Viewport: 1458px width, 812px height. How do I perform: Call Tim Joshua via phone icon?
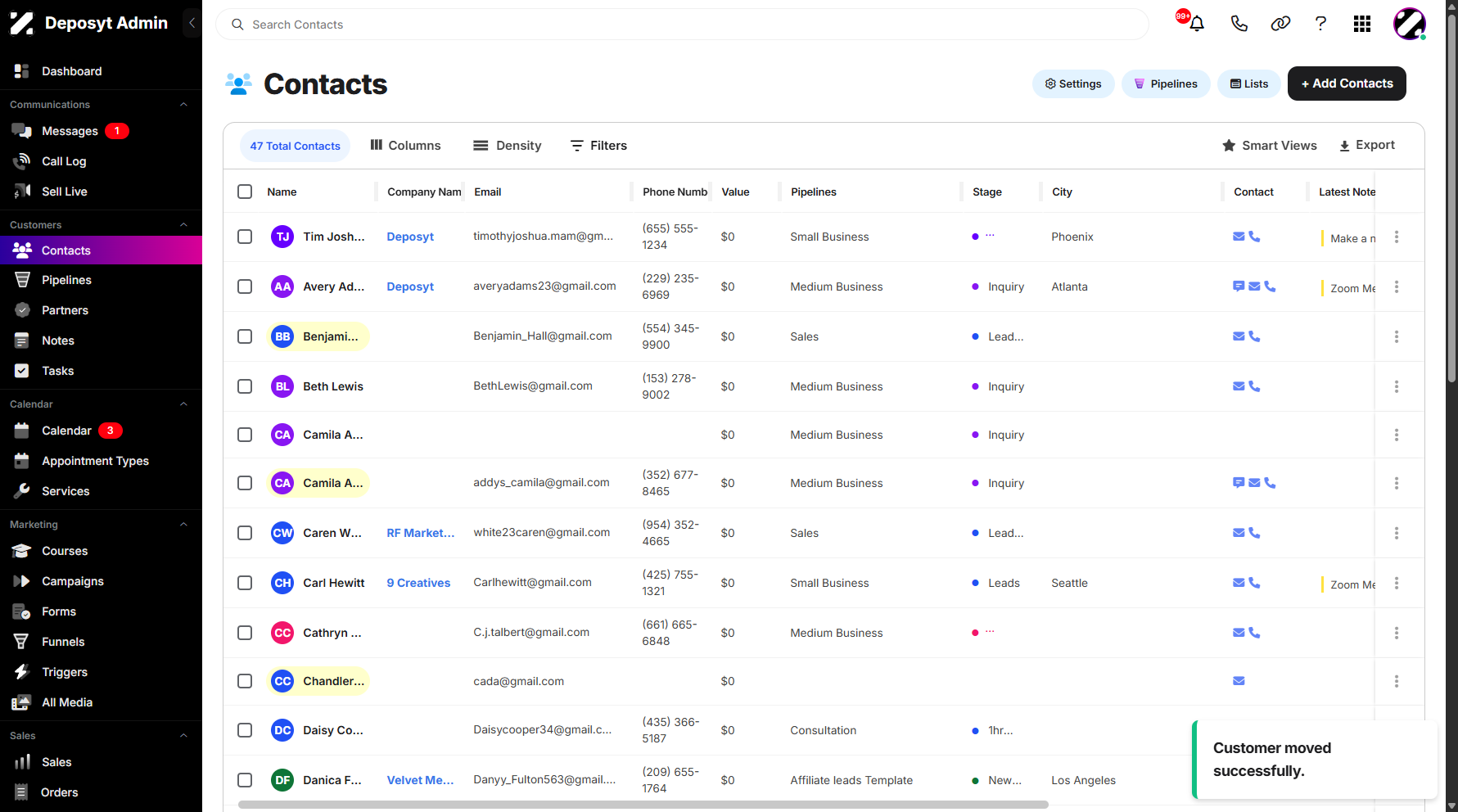[1254, 237]
